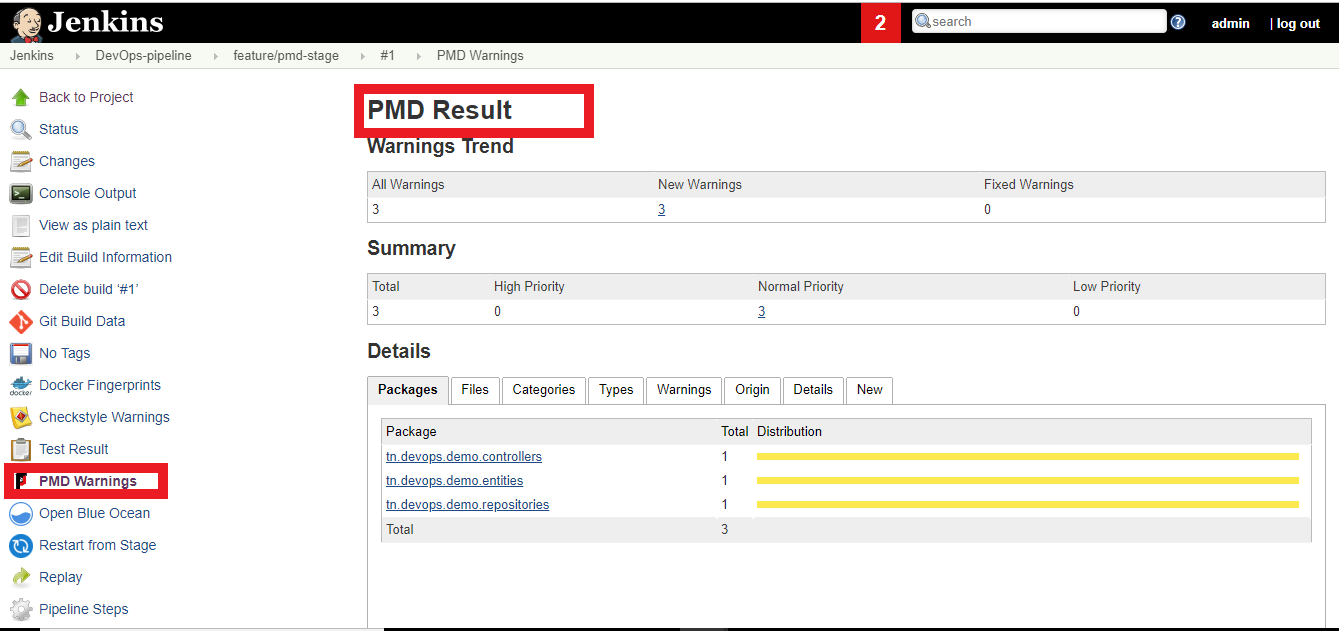Viewport: 1339px width, 631px height.
Task: Go to the DevOps-pipeline breadcrumb
Action: (143, 56)
